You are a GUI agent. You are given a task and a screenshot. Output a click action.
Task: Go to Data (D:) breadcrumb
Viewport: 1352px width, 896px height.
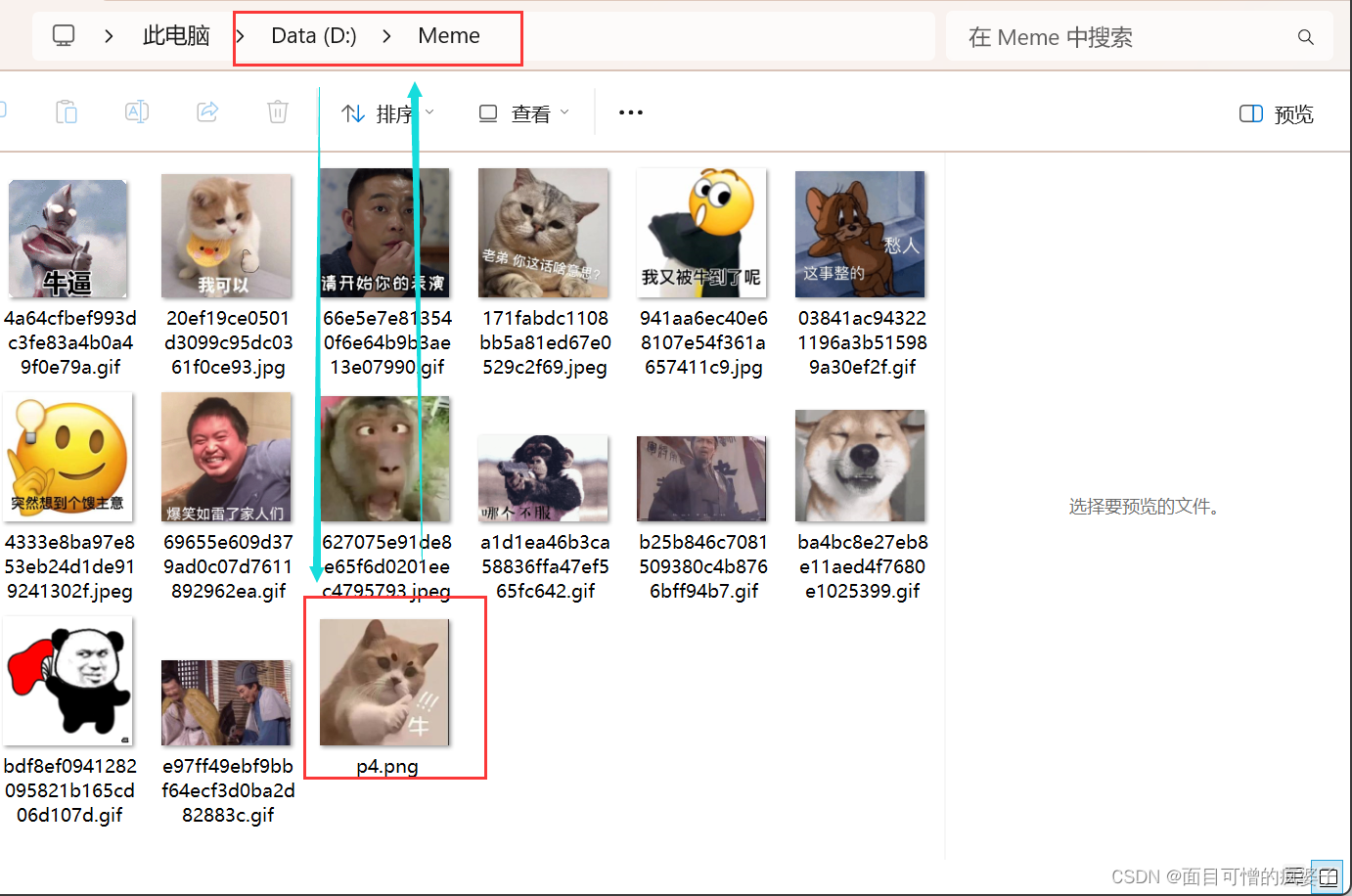(x=313, y=36)
